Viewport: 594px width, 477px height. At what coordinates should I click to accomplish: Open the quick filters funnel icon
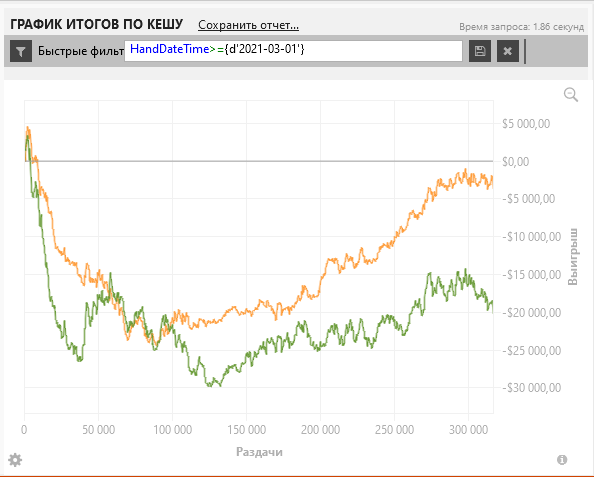coord(21,51)
